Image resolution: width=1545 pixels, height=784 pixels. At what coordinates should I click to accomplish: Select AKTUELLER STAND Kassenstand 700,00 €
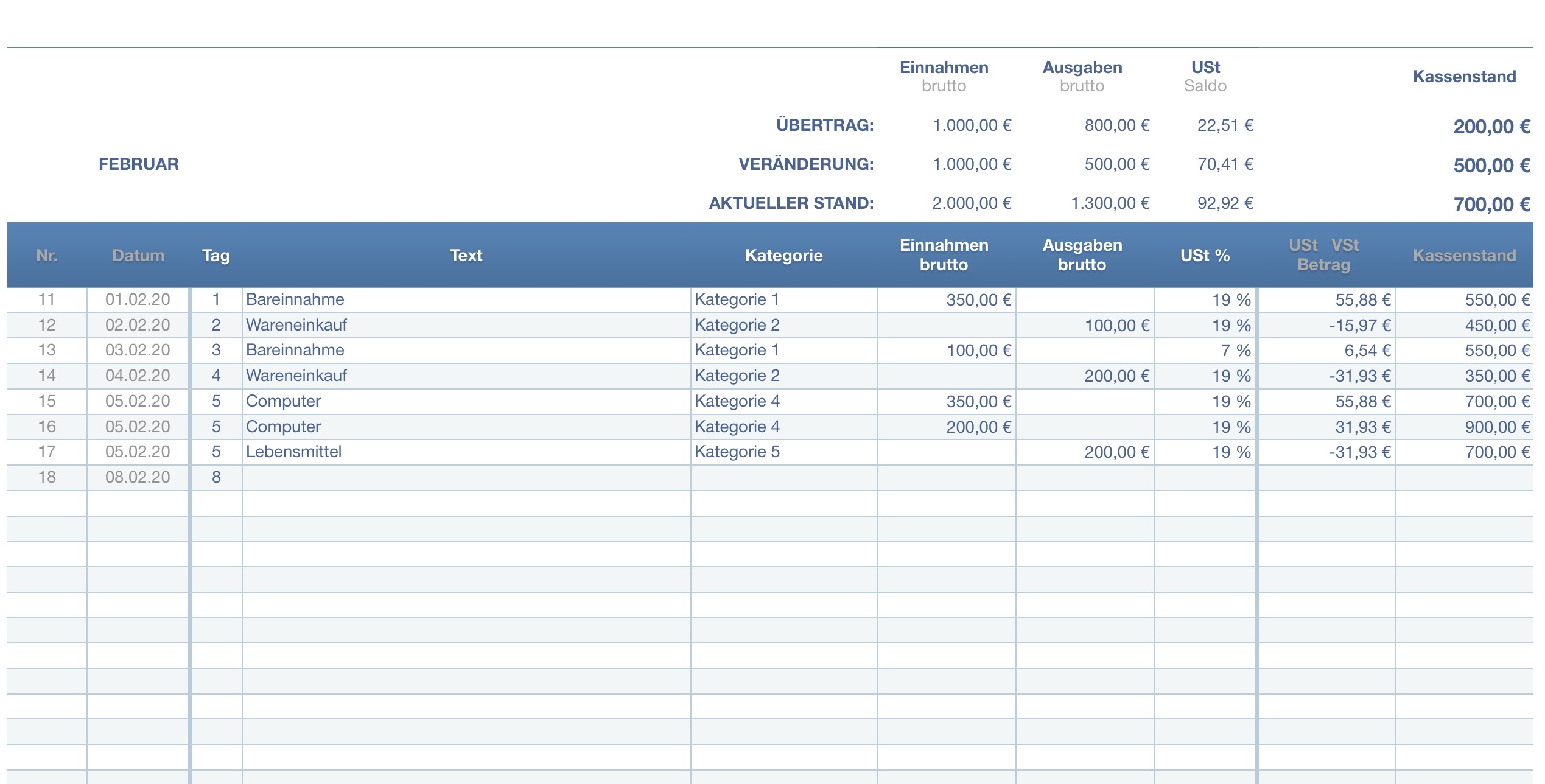click(1491, 205)
